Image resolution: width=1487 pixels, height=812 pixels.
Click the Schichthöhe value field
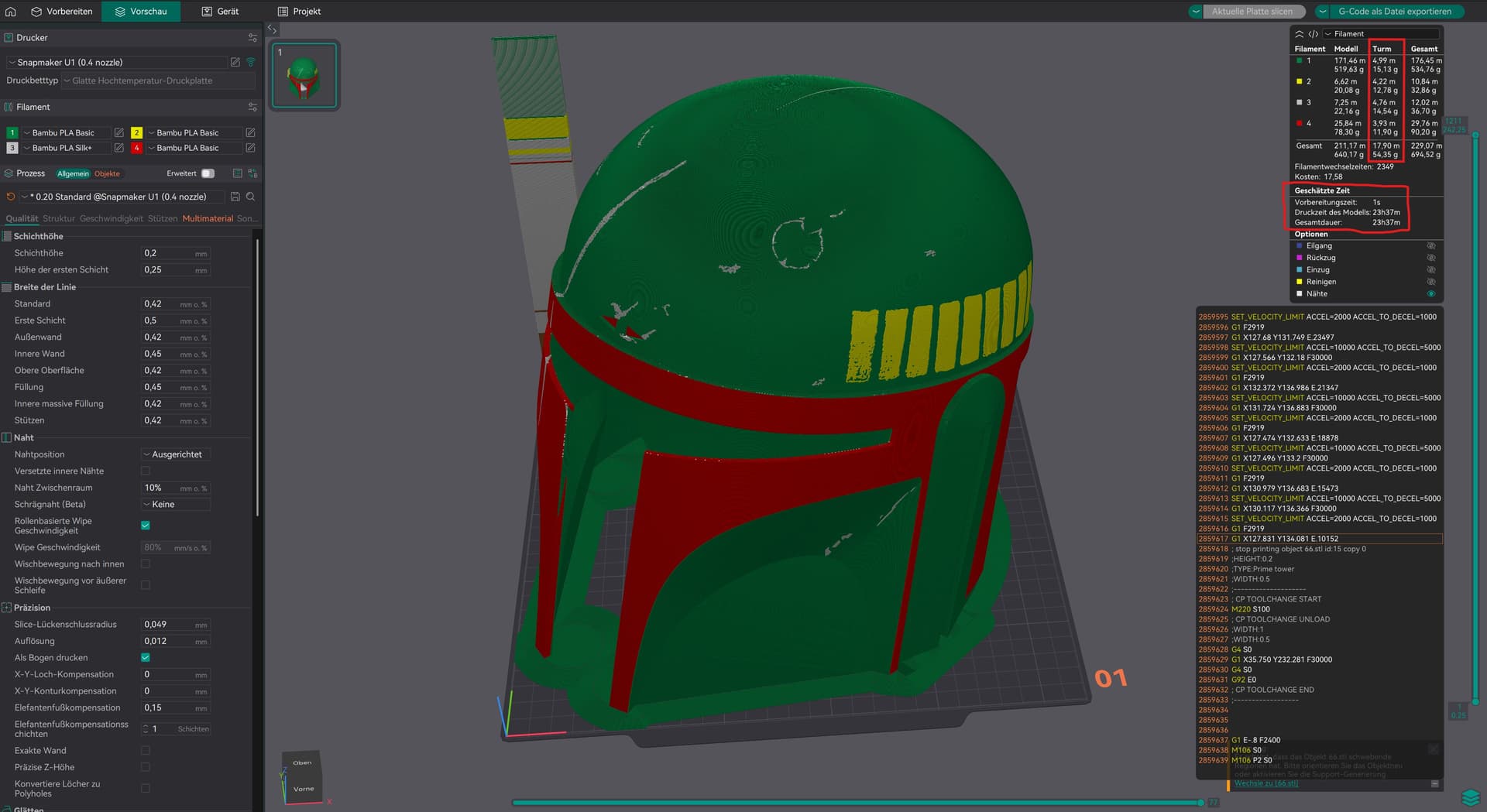pyautogui.click(x=176, y=253)
